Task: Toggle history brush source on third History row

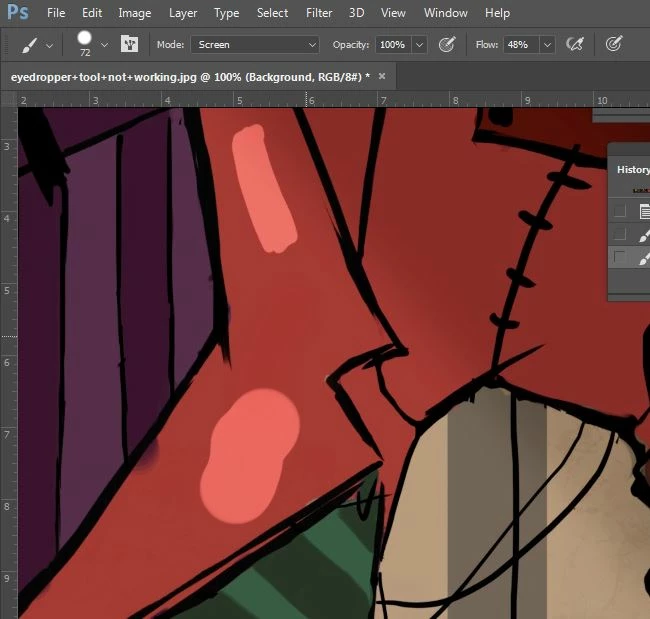Action: 620,257
